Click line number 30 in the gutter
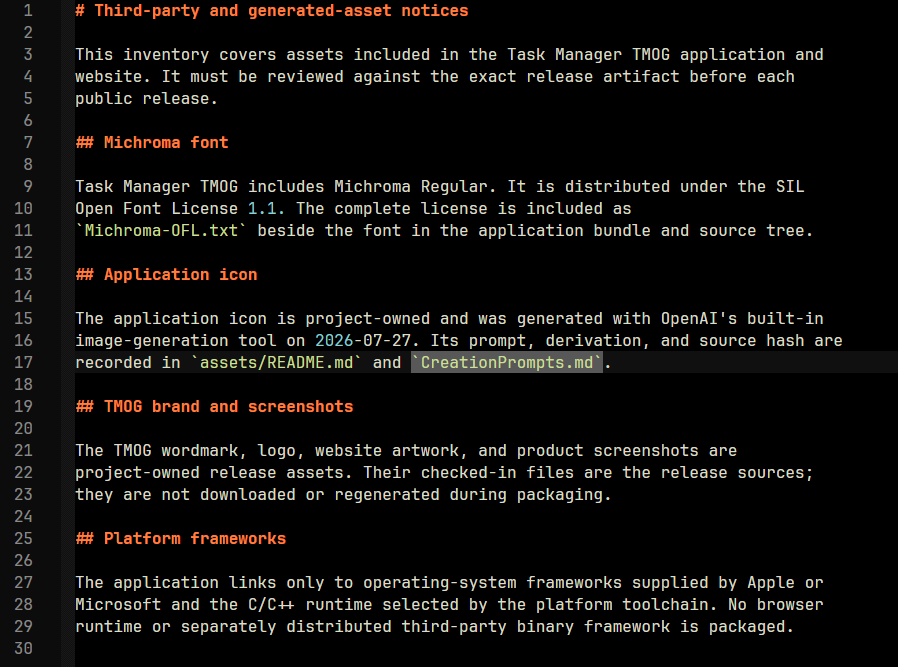Viewport: 898px width, 667px height. 23,649
